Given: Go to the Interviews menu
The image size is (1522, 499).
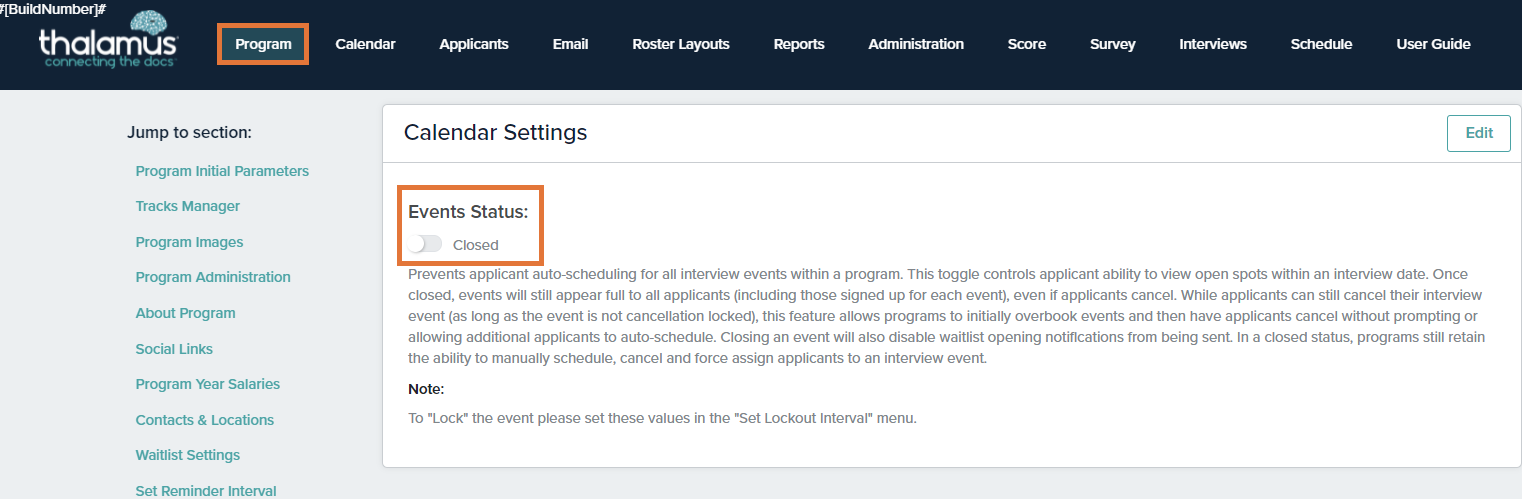Looking at the screenshot, I should [x=1213, y=44].
